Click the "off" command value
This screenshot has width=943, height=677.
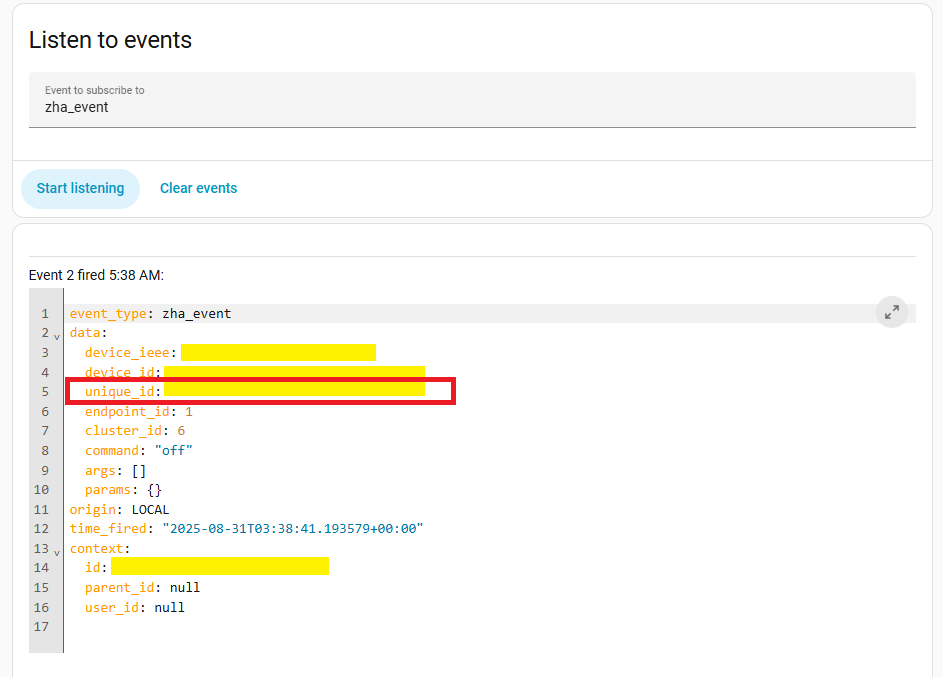(x=173, y=450)
